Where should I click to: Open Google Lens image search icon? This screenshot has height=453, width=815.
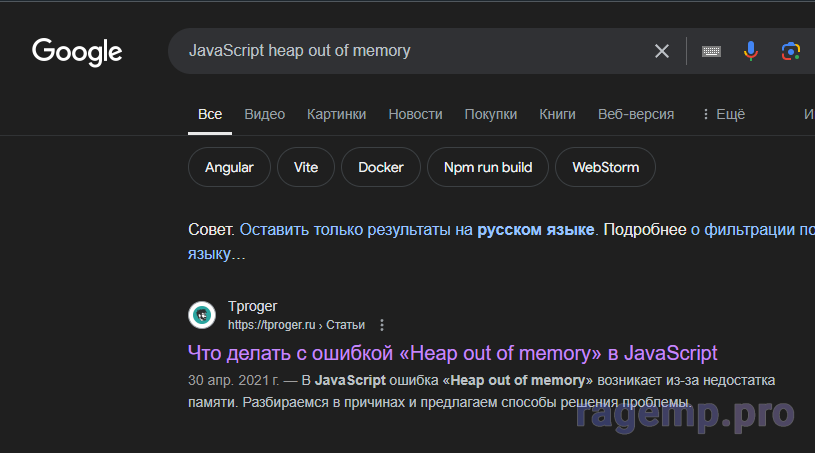(790, 51)
